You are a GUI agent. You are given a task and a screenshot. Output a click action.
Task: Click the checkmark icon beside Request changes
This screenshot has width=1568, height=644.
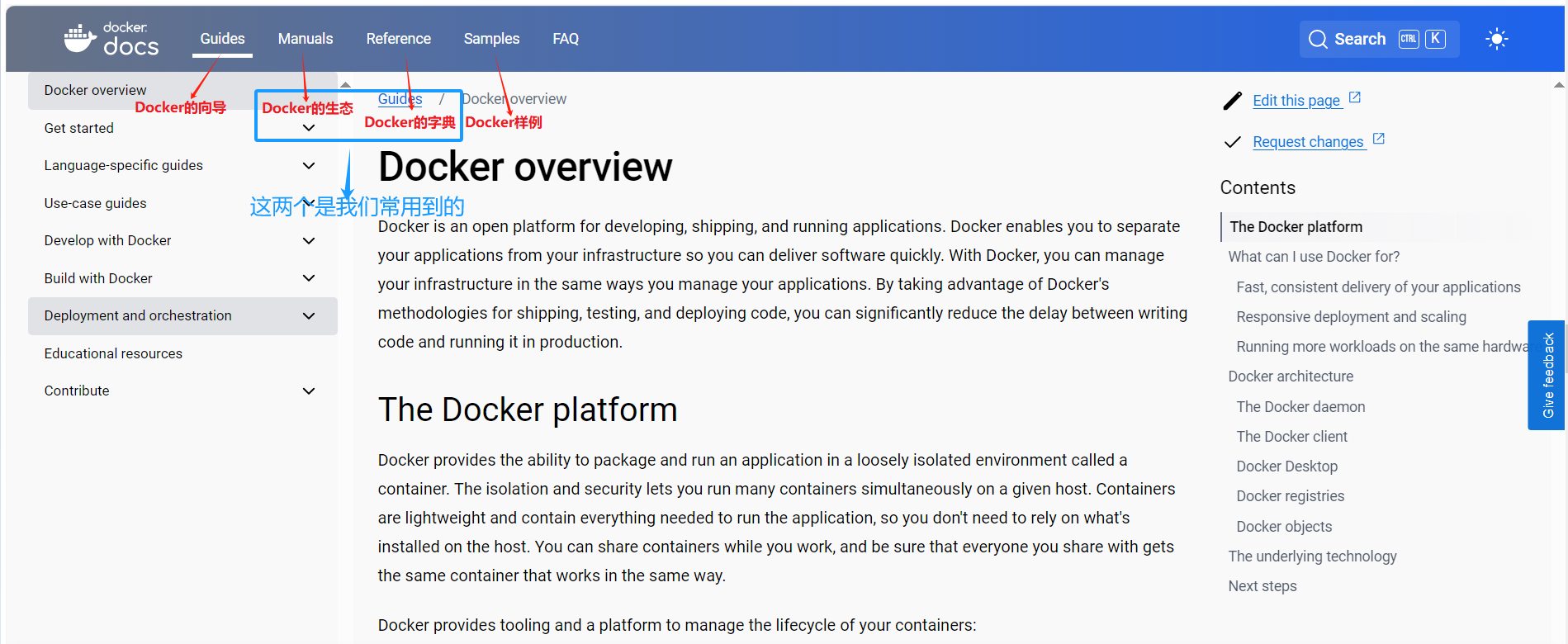coord(1232,142)
